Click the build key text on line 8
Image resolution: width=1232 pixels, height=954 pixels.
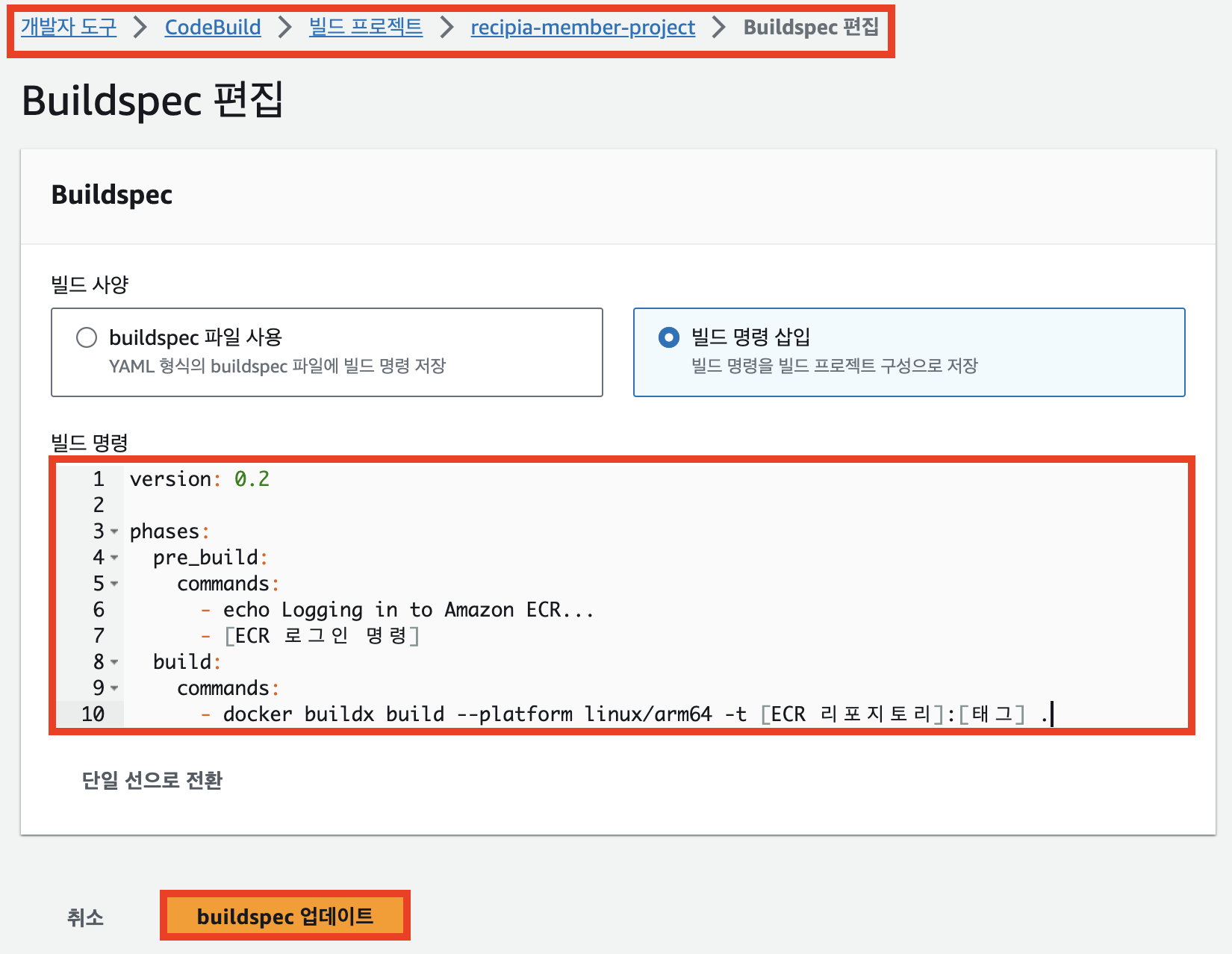point(182,662)
